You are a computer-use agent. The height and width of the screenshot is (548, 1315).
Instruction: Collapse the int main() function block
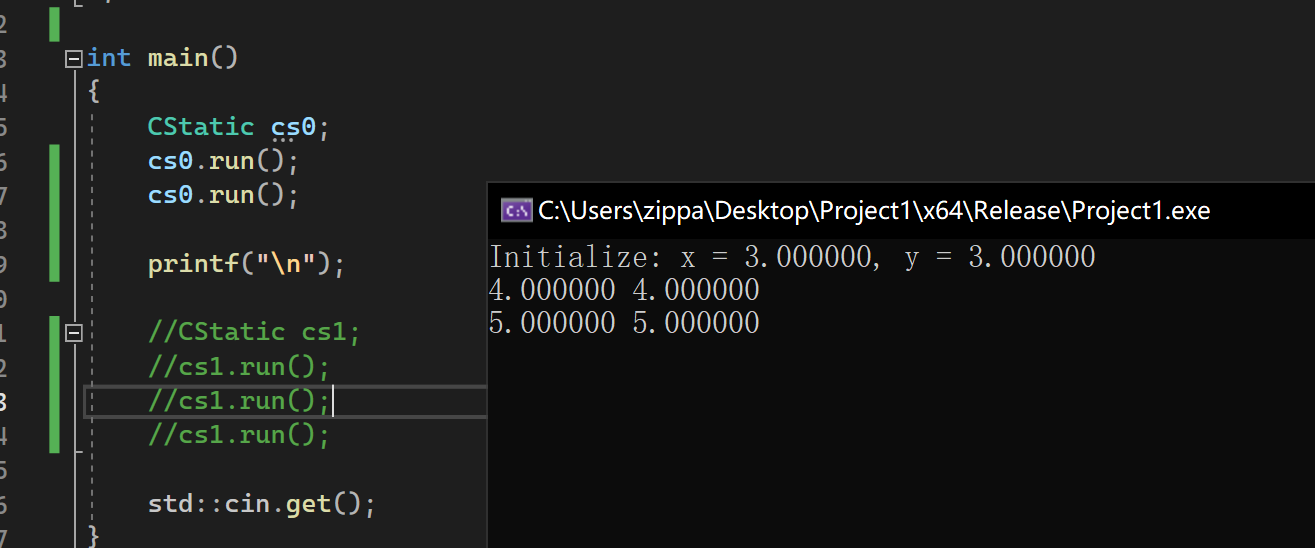72,58
